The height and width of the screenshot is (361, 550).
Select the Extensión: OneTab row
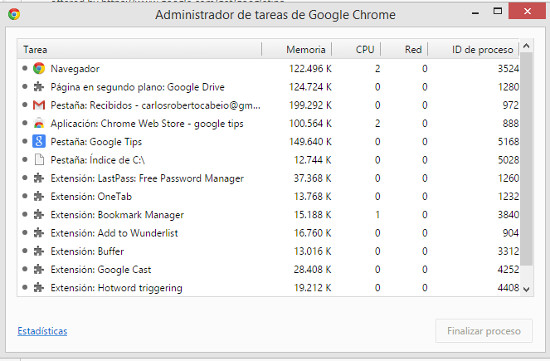(x=268, y=196)
